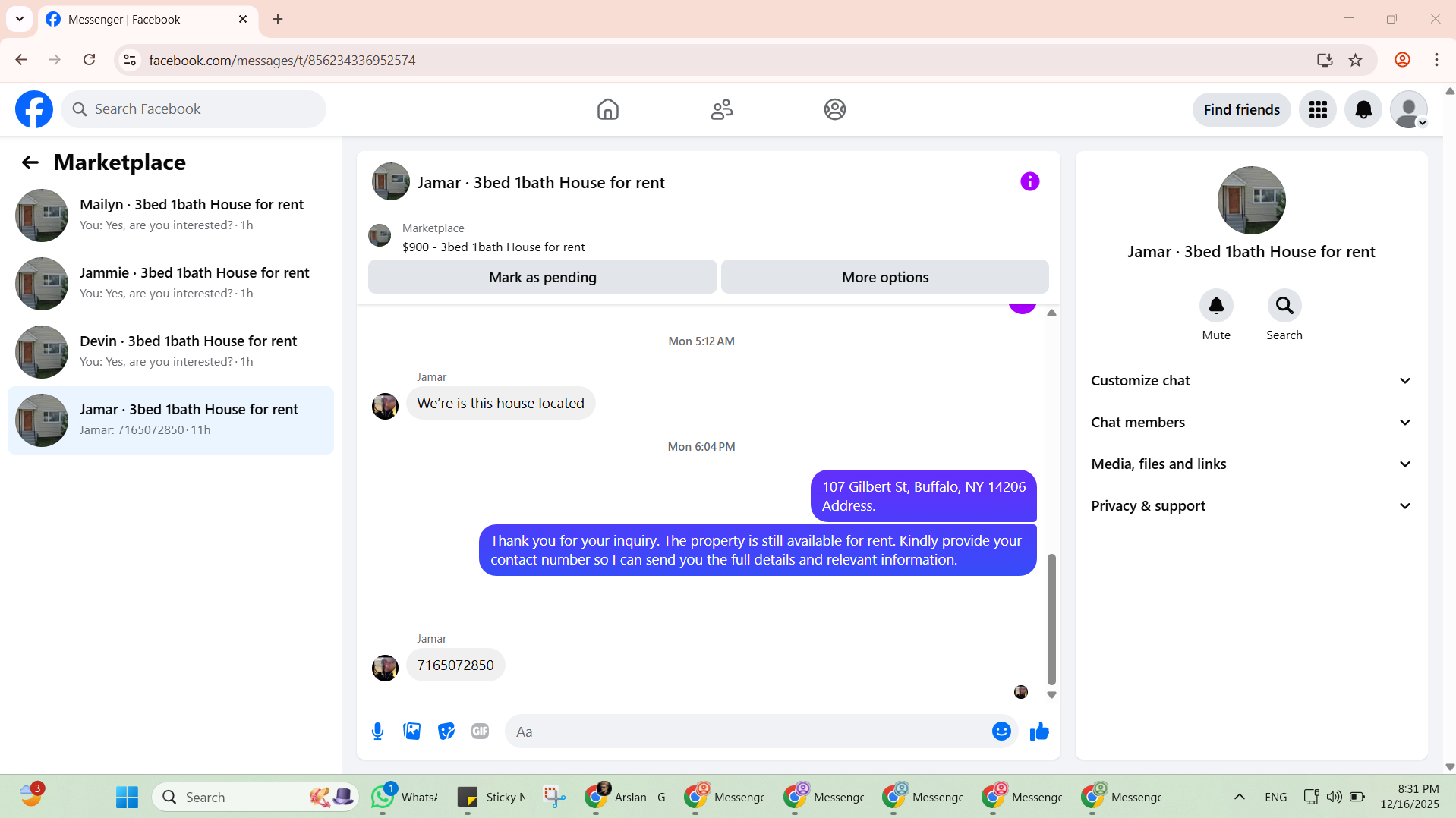Click the chat scroll up arrow

tap(1051, 313)
